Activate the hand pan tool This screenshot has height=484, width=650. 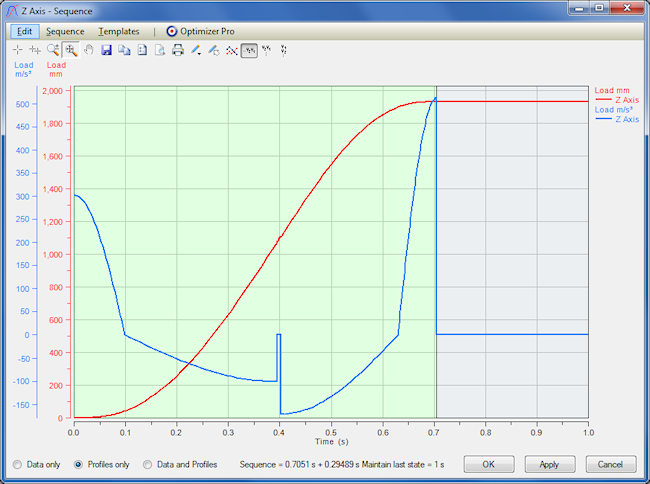click(88, 50)
